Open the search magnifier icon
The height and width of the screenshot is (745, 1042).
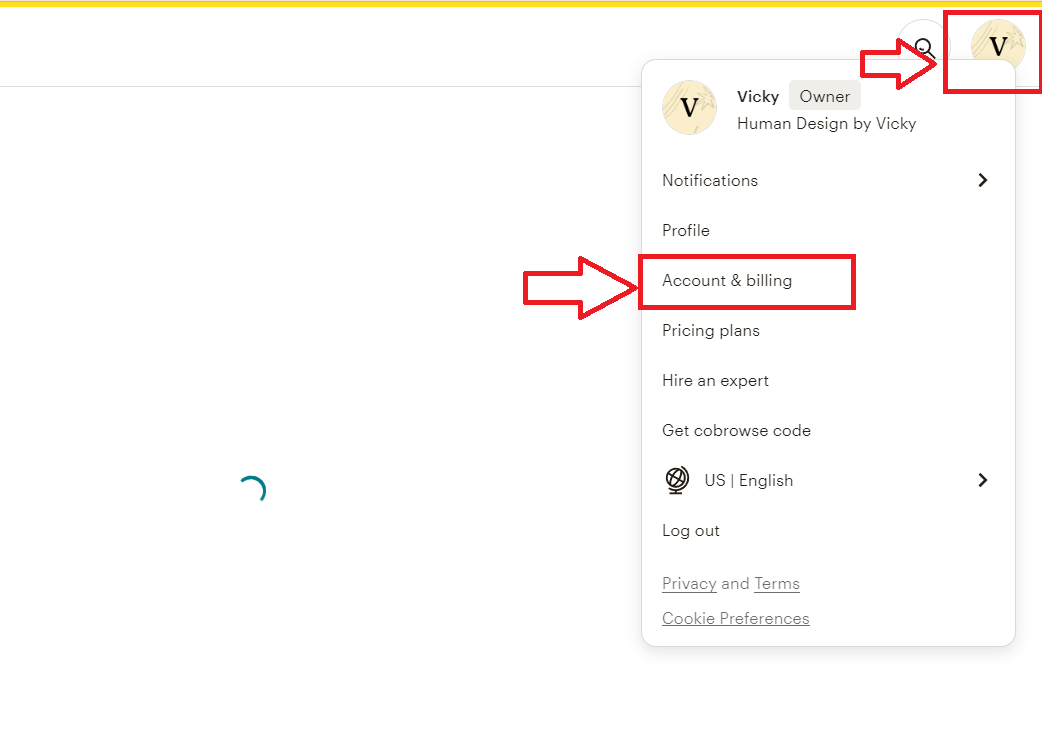[924, 47]
